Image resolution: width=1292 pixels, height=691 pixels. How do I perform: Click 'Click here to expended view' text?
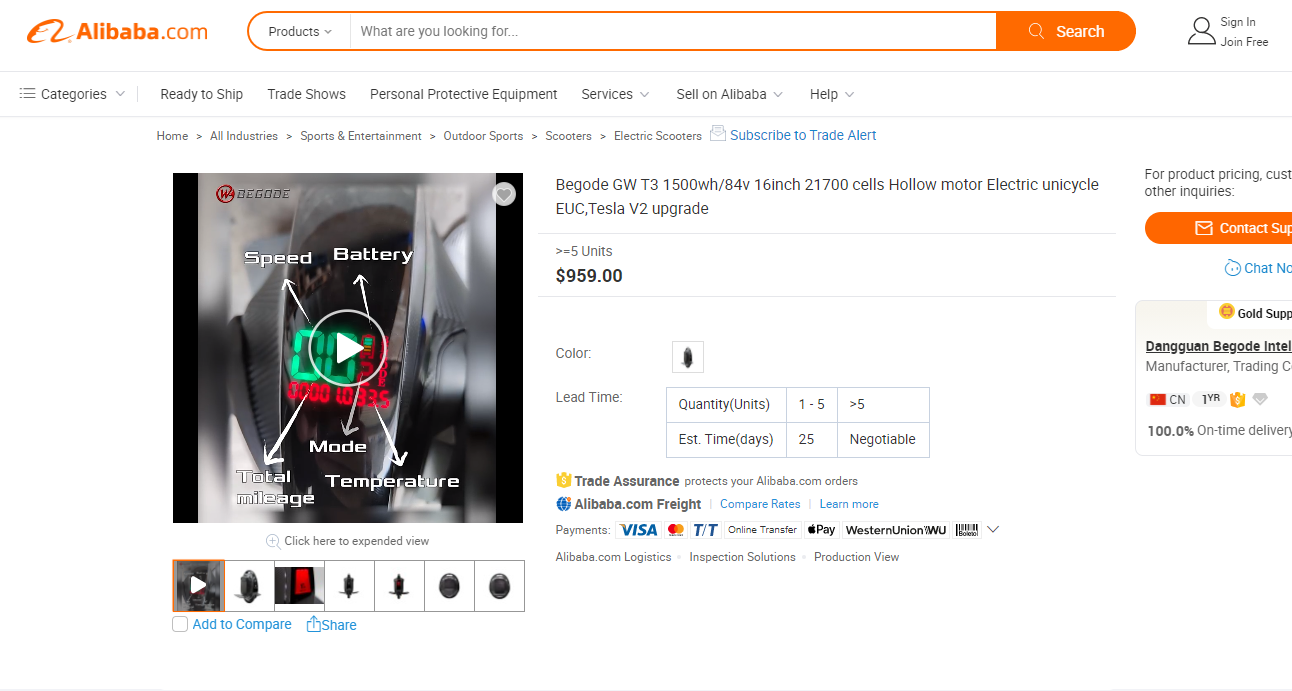click(357, 541)
